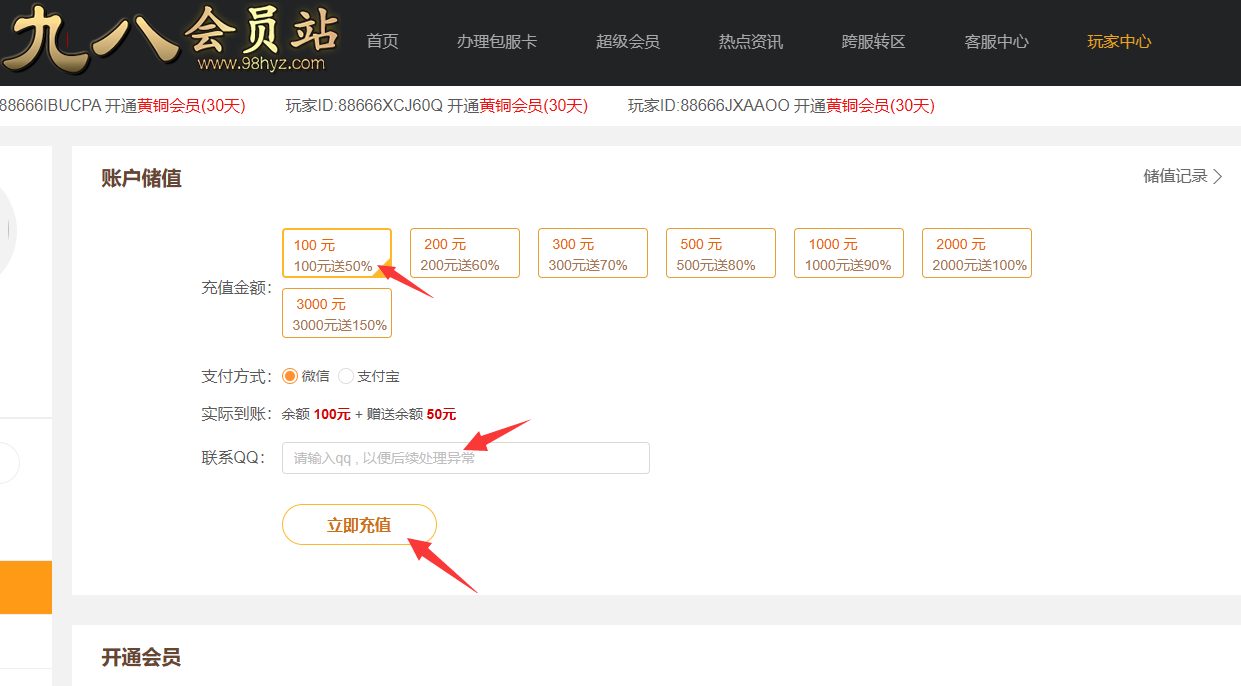The image size is (1241, 686).
Task: Open the 首页 navigation tab
Action: point(382,42)
